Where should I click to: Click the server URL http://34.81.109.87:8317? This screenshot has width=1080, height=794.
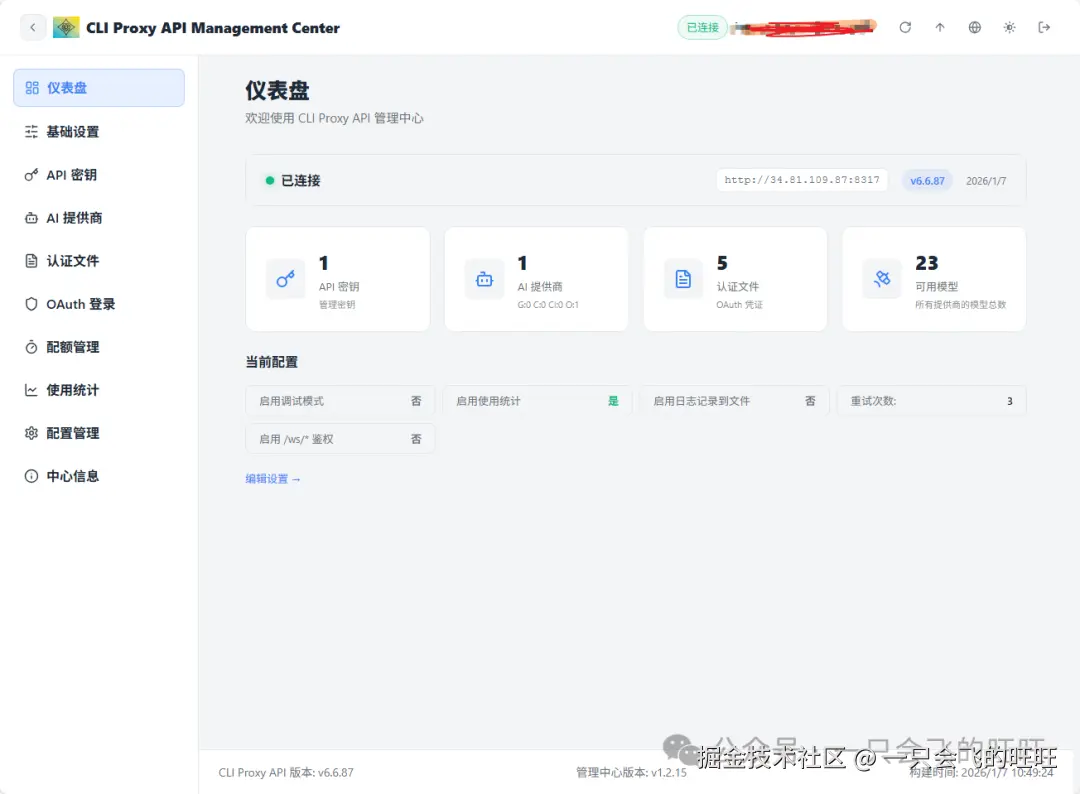pos(802,180)
